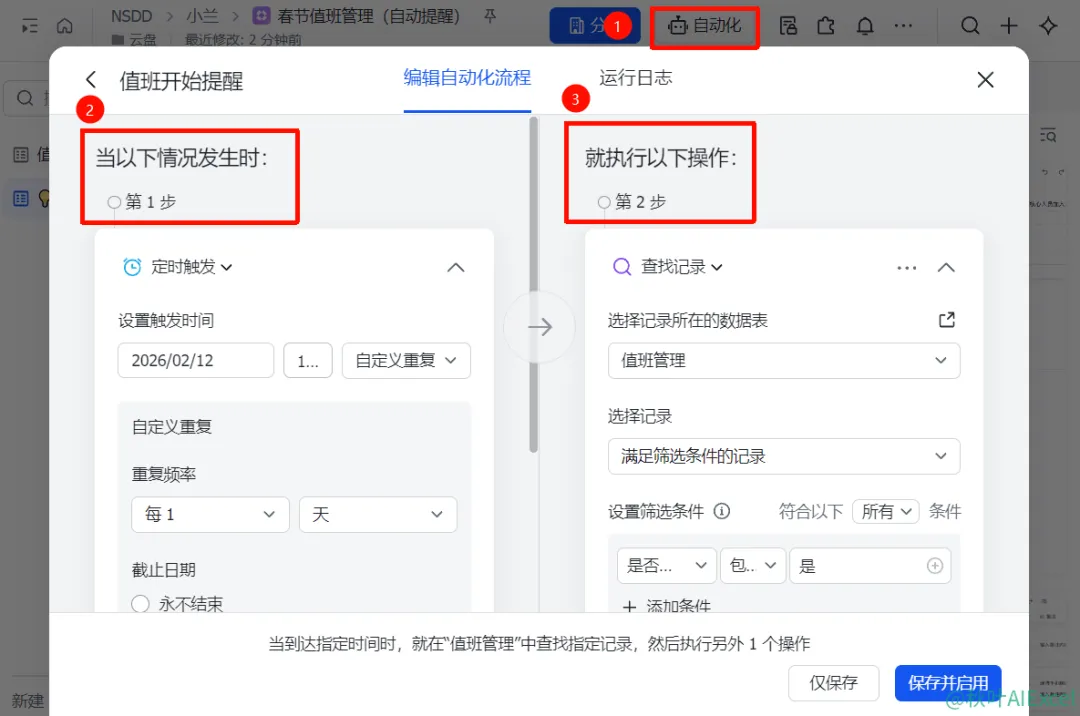
Task: Switch to the 编辑自动化流程 tab
Action: (467, 78)
